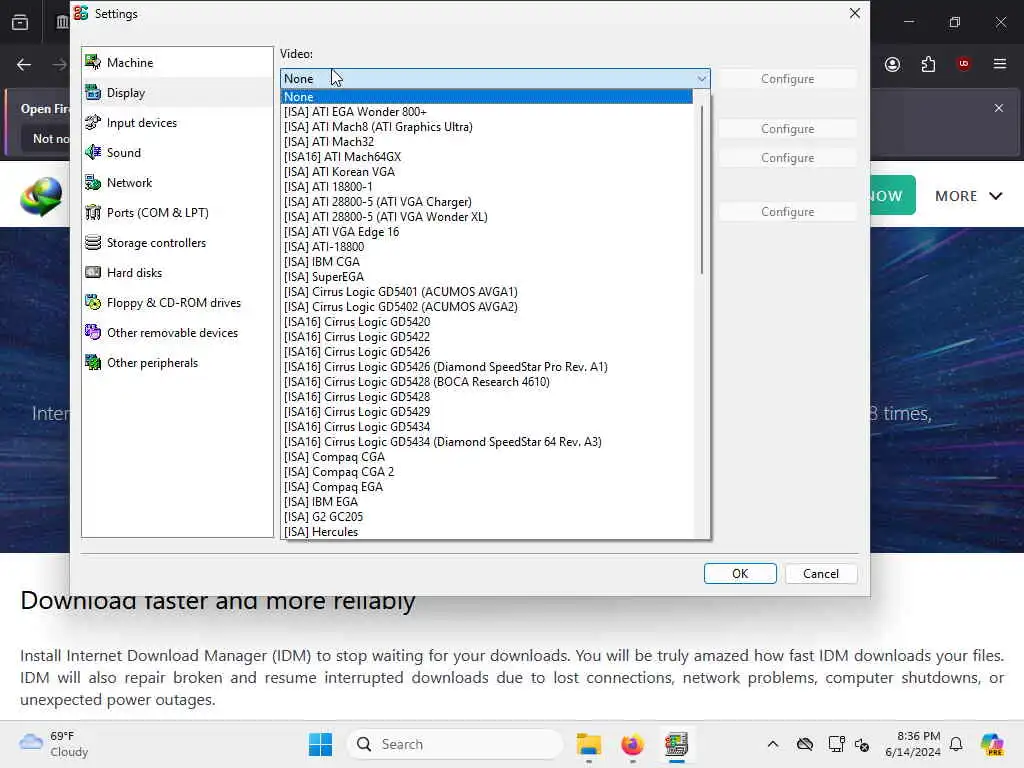The width and height of the screenshot is (1024, 768).
Task: Open the Sound settings category
Action: [x=177, y=153]
